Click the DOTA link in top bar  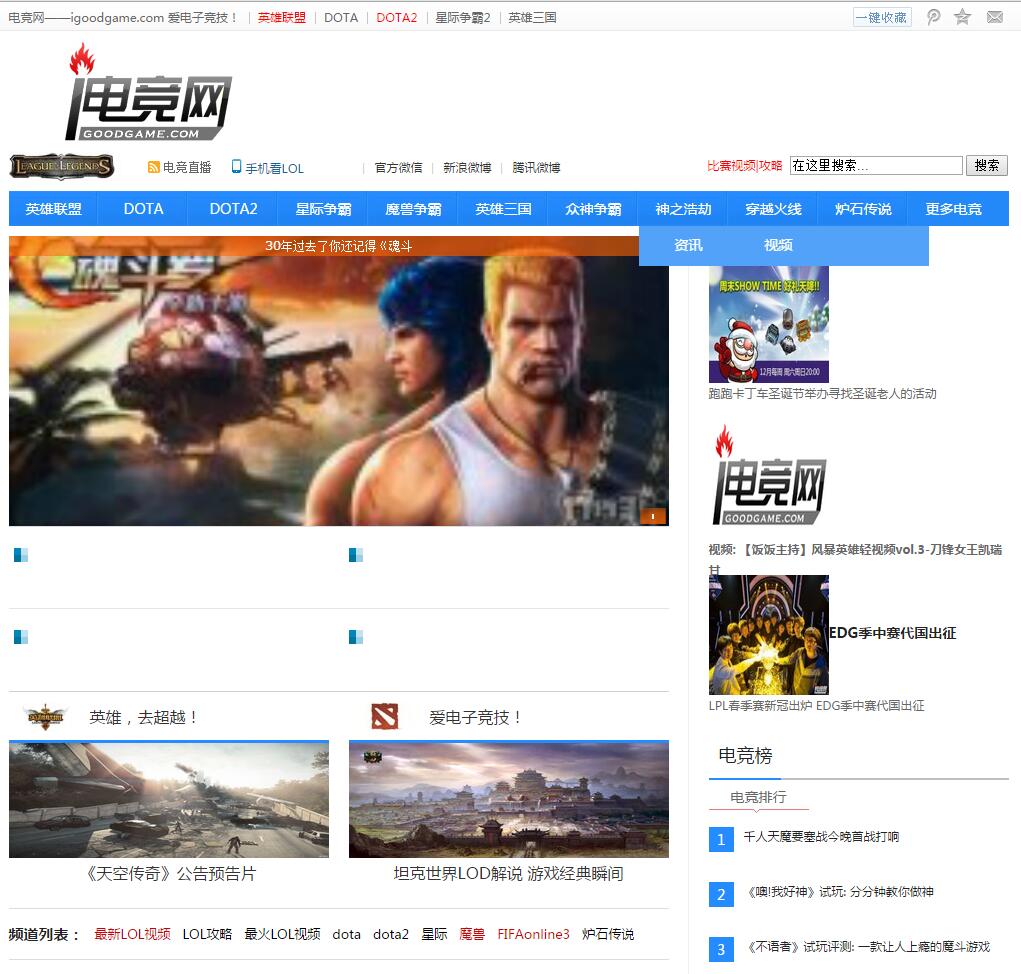click(x=341, y=18)
